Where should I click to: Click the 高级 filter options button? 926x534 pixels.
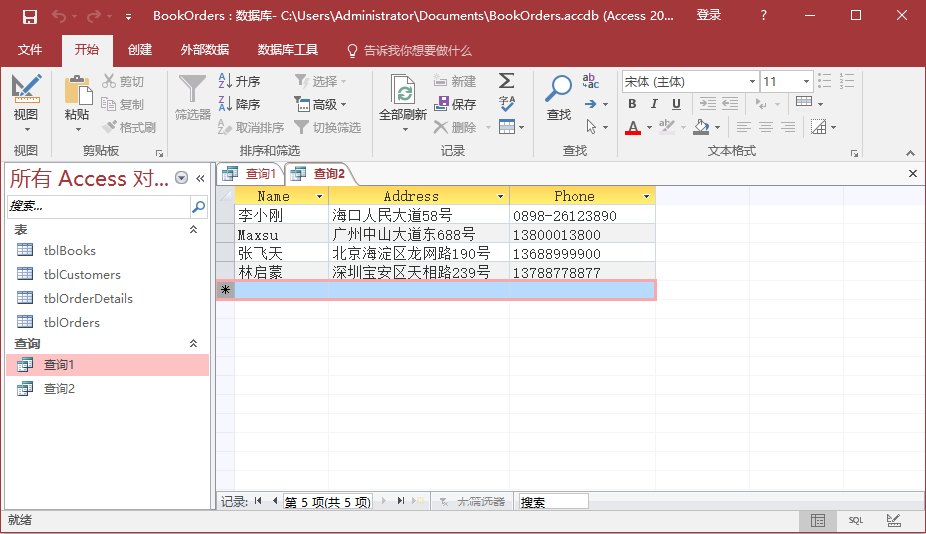321,104
